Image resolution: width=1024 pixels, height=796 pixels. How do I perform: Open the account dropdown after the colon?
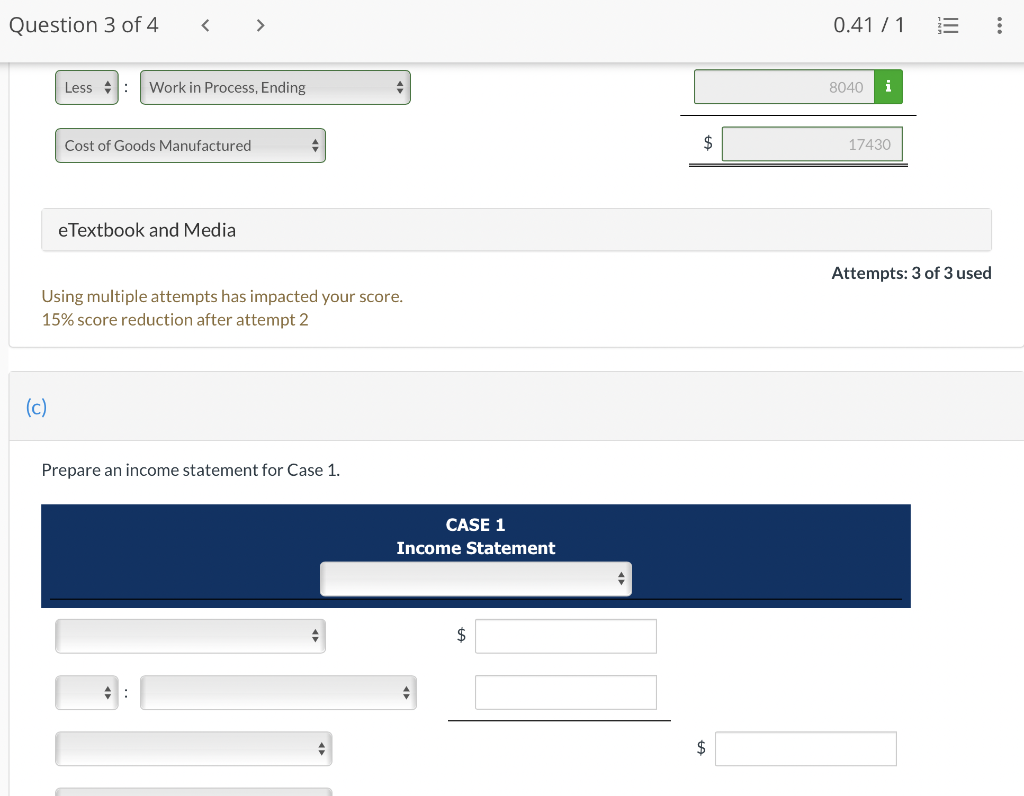coord(278,692)
